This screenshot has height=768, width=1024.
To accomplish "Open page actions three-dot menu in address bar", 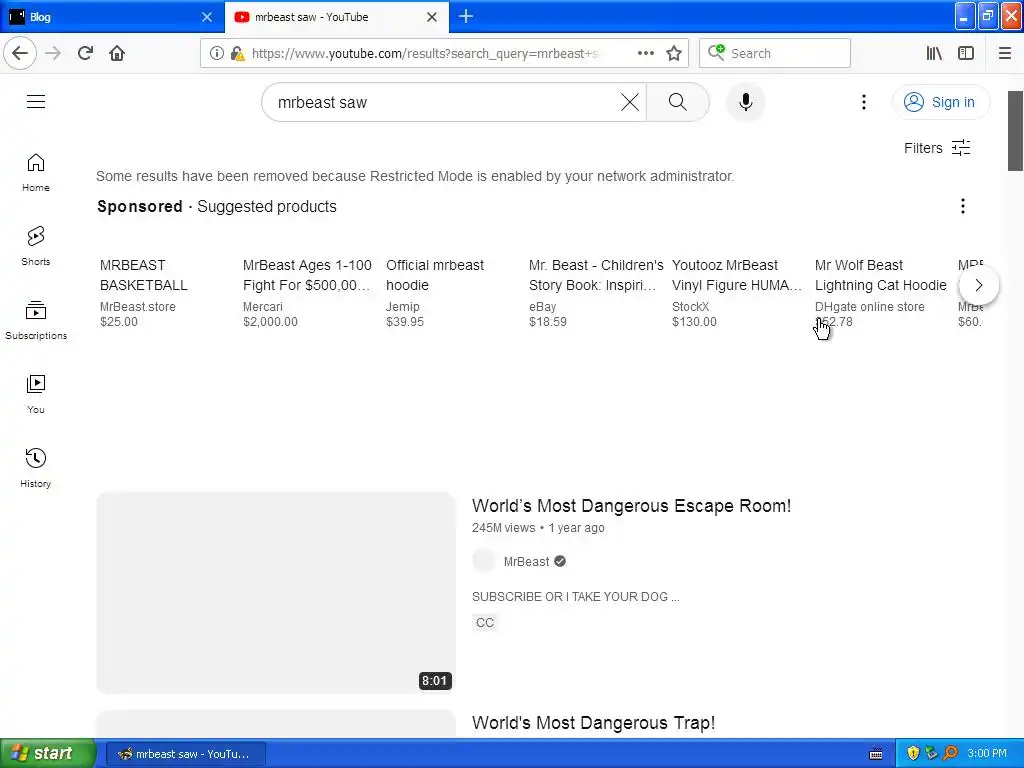I will pyautogui.click(x=646, y=53).
